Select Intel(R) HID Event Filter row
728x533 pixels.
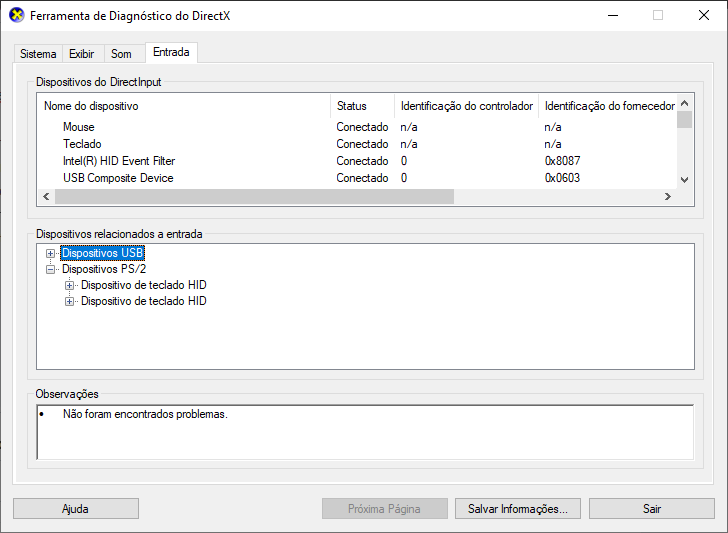[x=357, y=161]
